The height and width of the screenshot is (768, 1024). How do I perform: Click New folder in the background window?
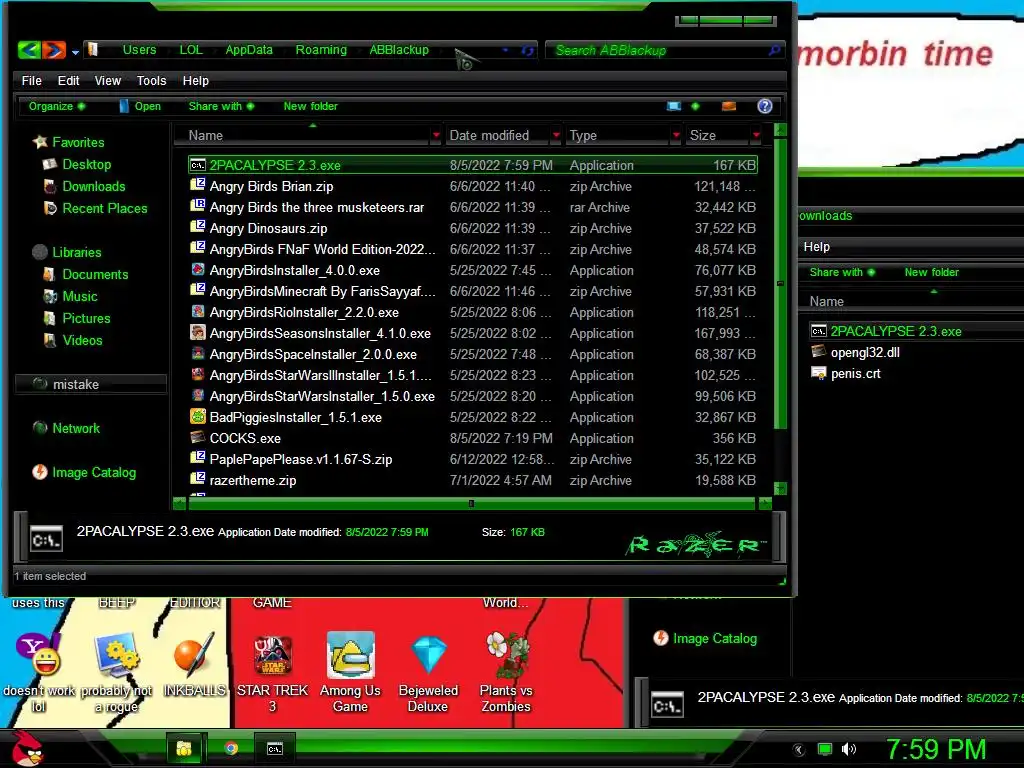(931, 272)
